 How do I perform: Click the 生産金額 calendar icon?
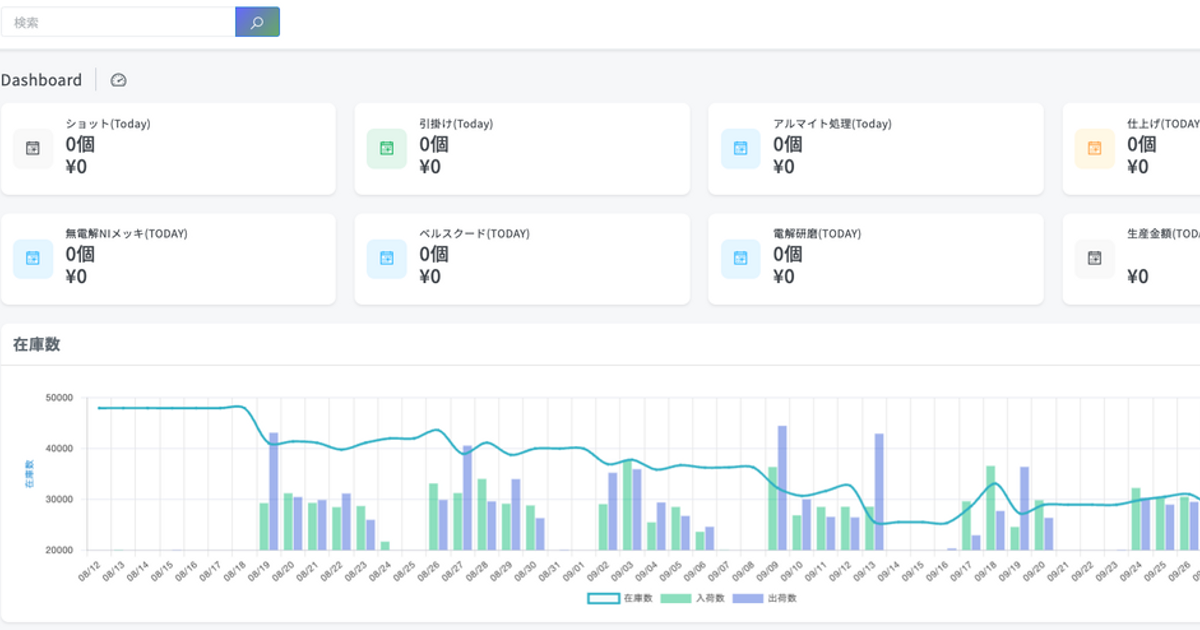(1095, 258)
